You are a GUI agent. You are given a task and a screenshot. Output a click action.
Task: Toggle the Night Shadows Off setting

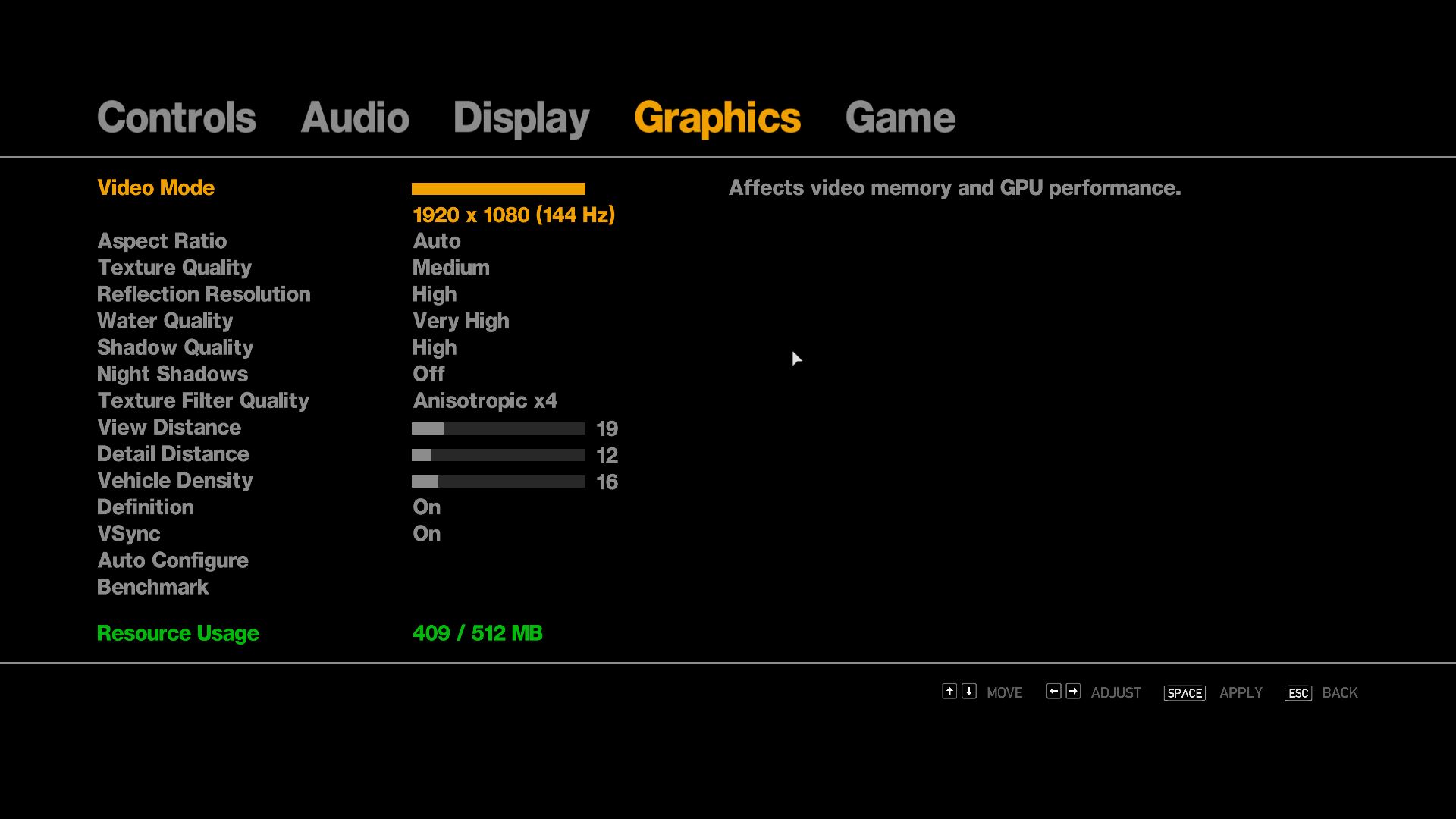[428, 375]
